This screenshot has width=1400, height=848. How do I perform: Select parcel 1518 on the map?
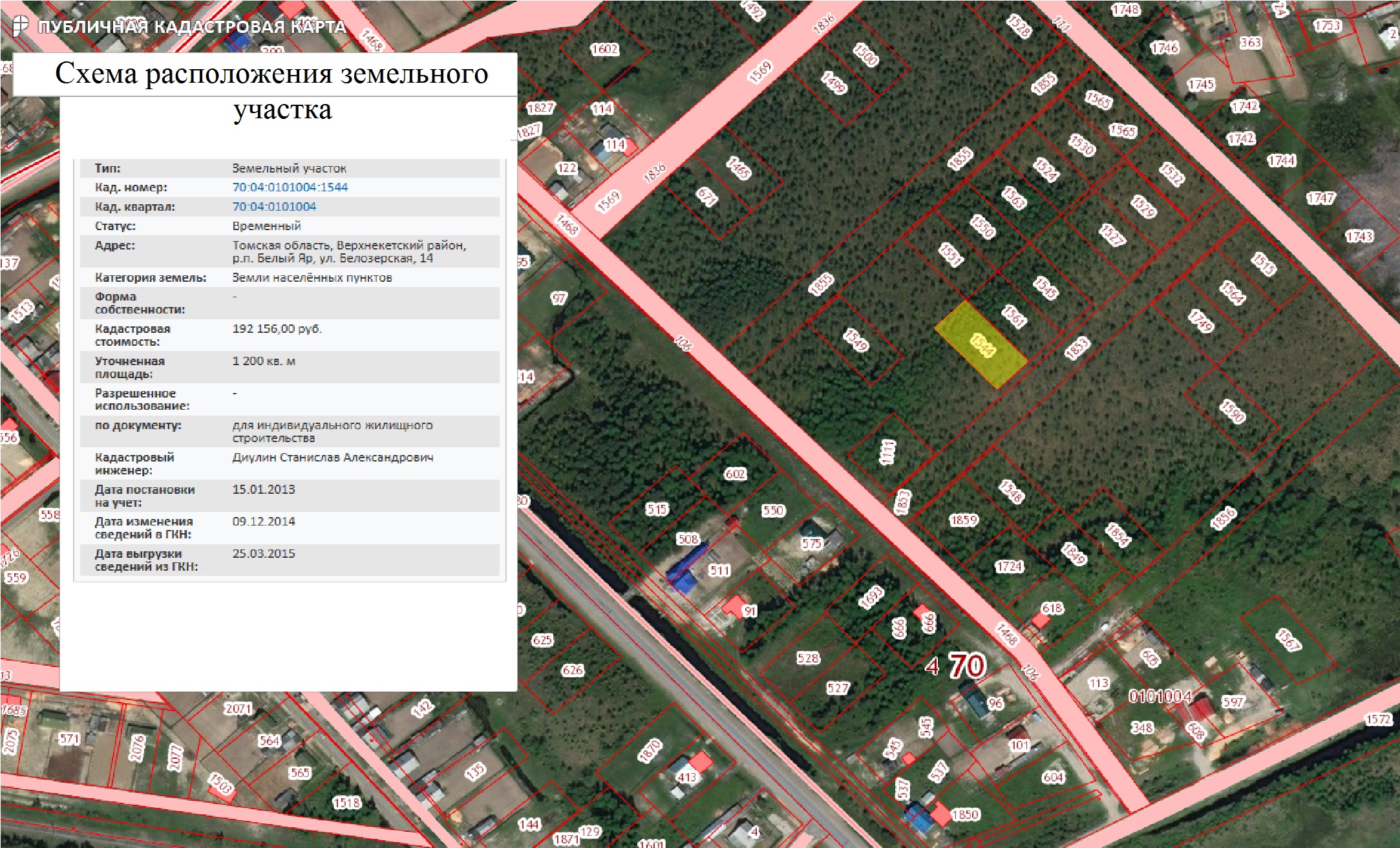pos(346,803)
